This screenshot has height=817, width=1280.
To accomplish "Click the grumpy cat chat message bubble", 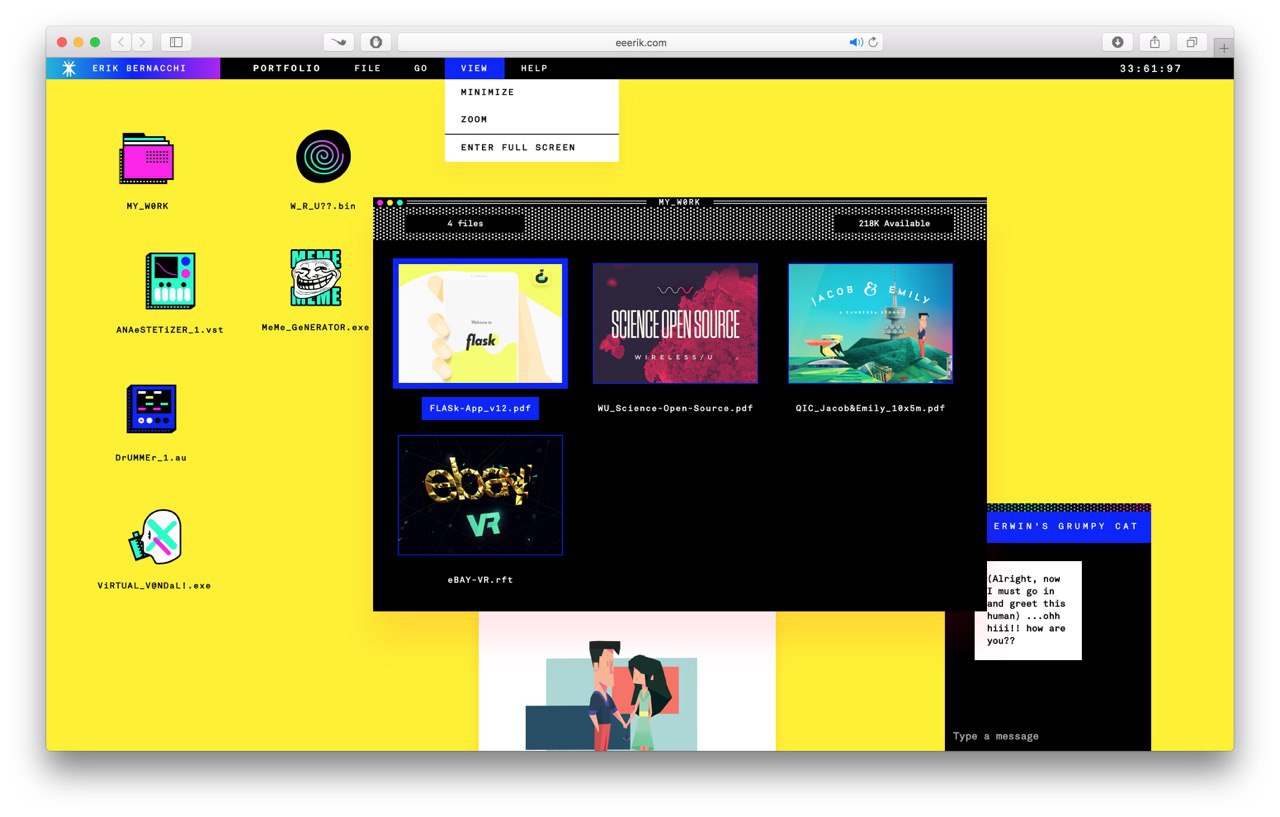I will pyautogui.click(x=1028, y=610).
